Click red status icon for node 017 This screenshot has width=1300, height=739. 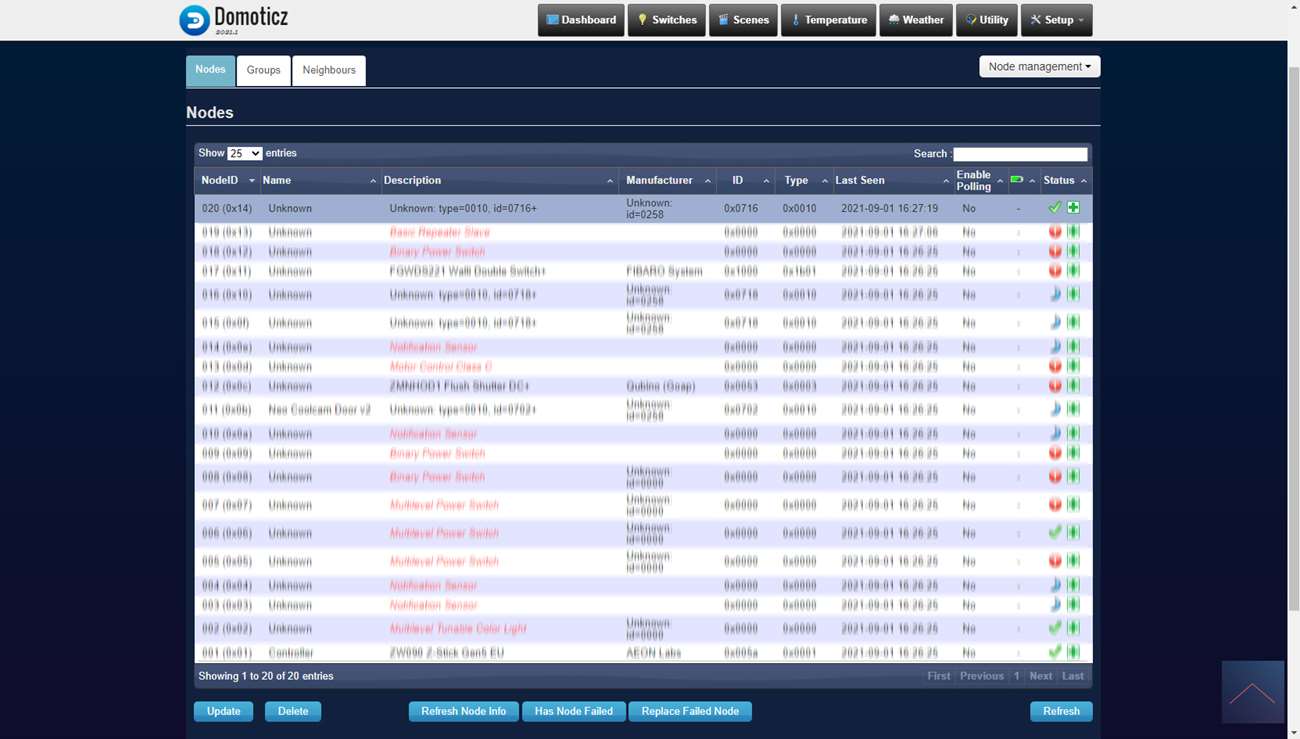[x=1054, y=271]
